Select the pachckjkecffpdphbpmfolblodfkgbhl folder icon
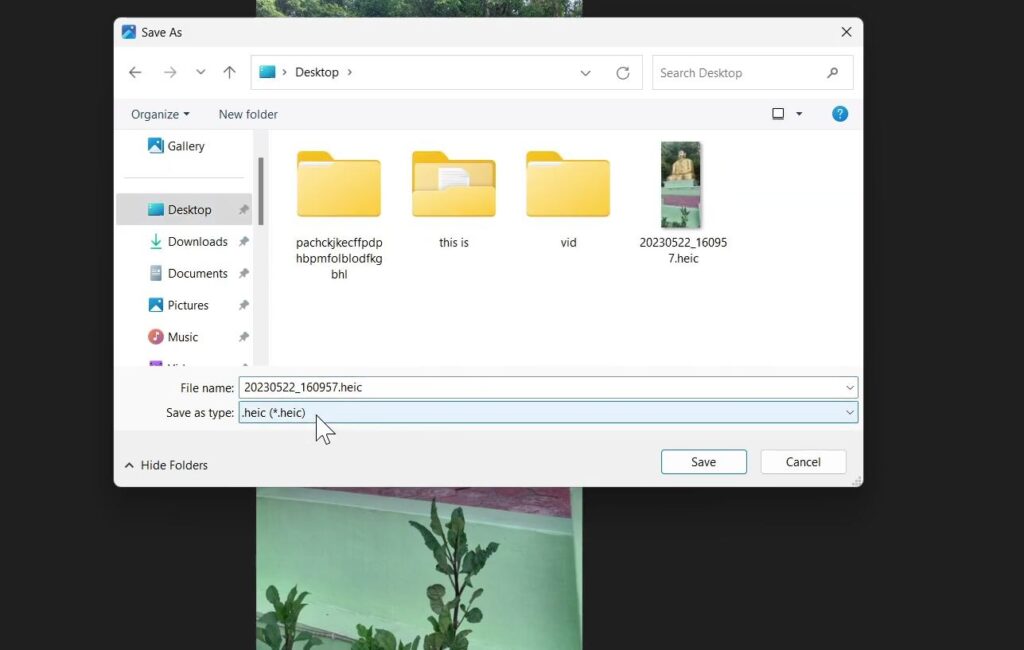This screenshot has height=650, width=1024. click(339, 185)
